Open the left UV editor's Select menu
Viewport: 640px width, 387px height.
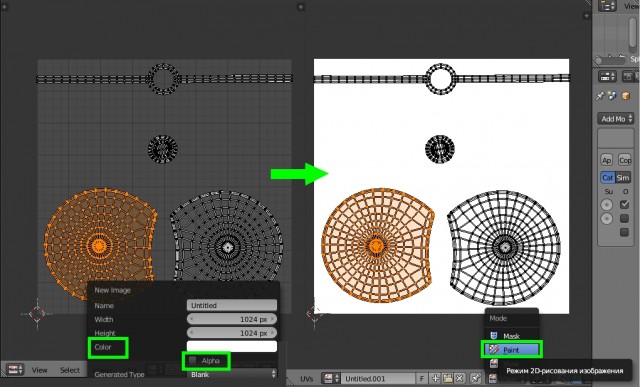click(x=70, y=370)
